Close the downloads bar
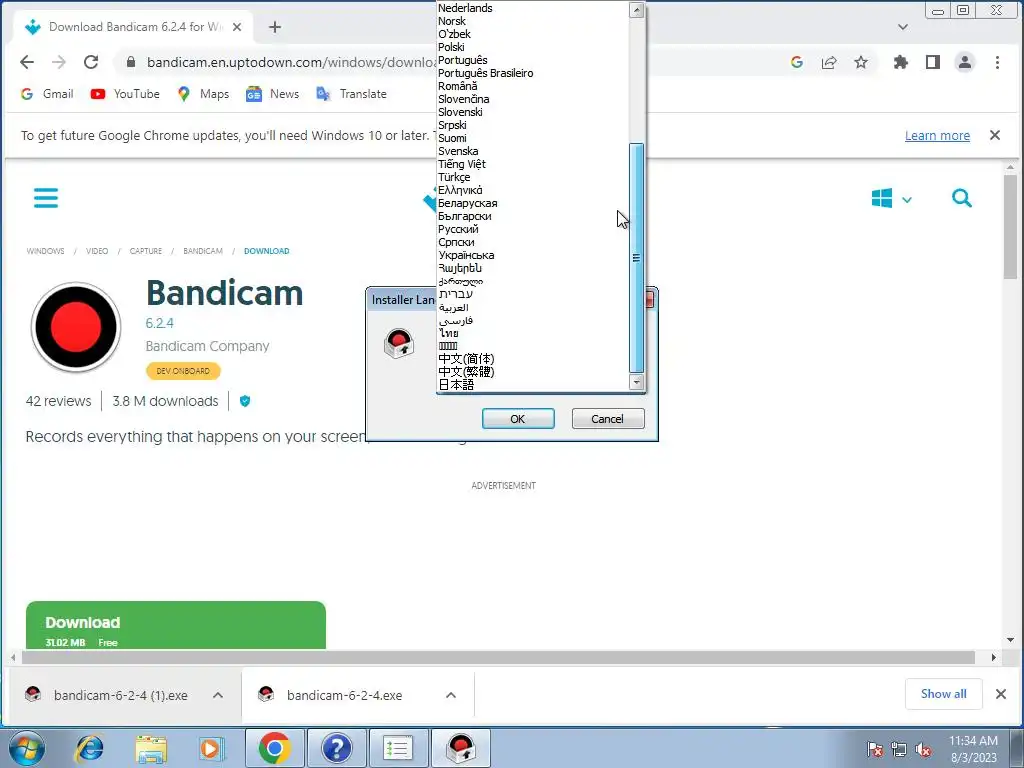The height and width of the screenshot is (768, 1024). 1000,694
